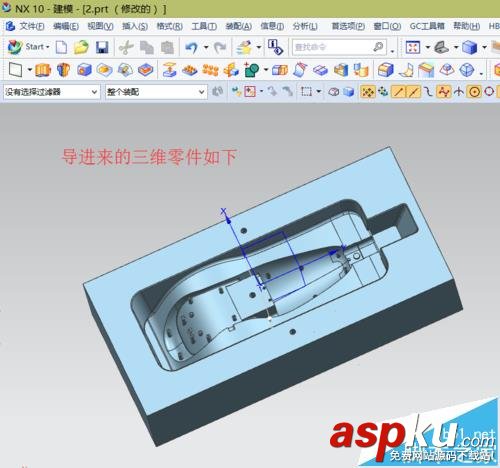Toggle the Control Point curve snap option
This screenshot has width=500, height=468.
click(x=428, y=91)
